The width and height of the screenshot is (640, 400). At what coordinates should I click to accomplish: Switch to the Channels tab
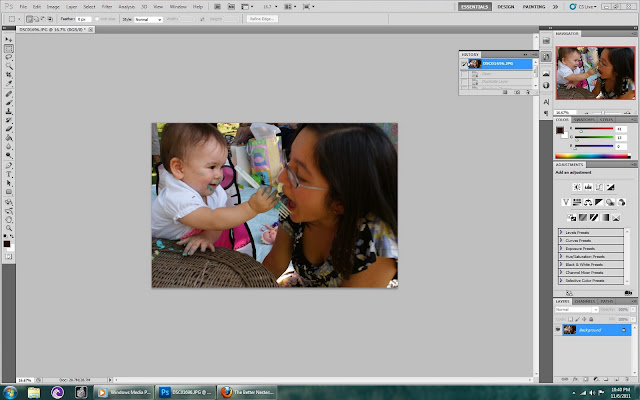(584, 302)
